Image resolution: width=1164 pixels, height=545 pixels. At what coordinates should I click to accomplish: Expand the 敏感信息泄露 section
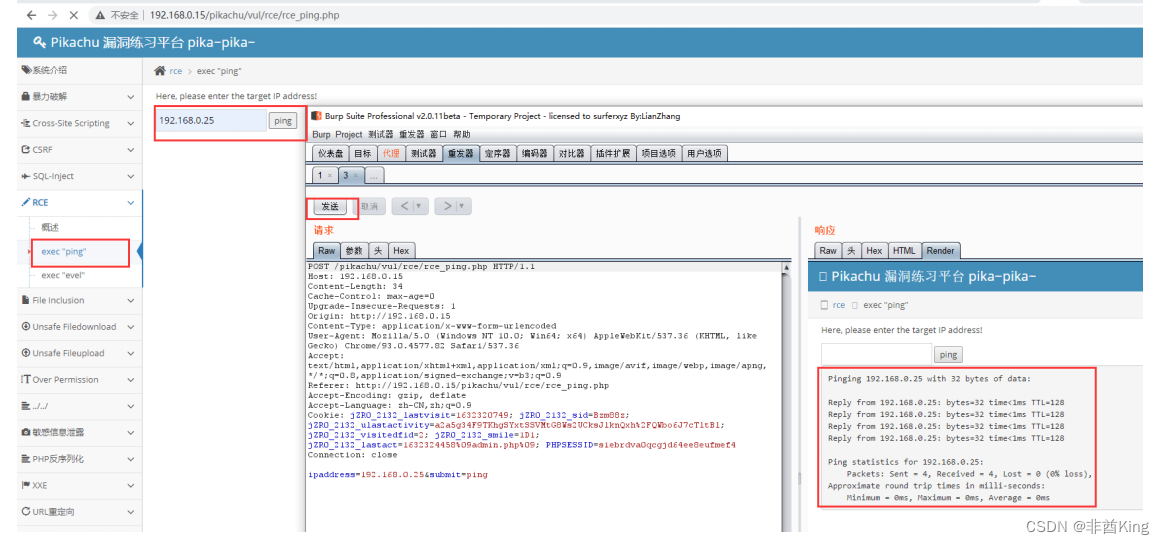[80, 432]
